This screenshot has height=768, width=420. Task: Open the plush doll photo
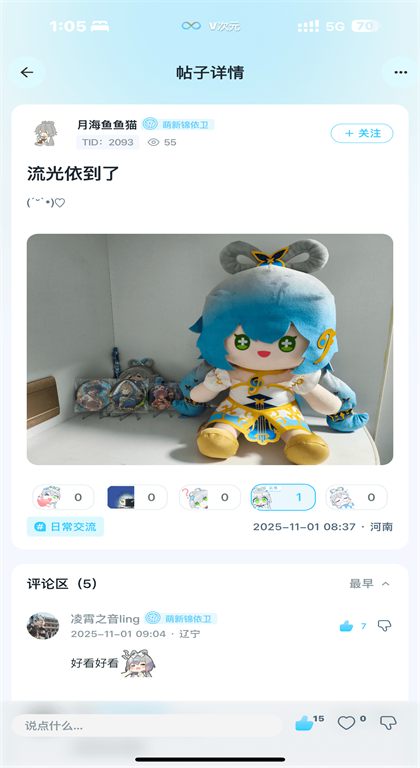pos(210,349)
